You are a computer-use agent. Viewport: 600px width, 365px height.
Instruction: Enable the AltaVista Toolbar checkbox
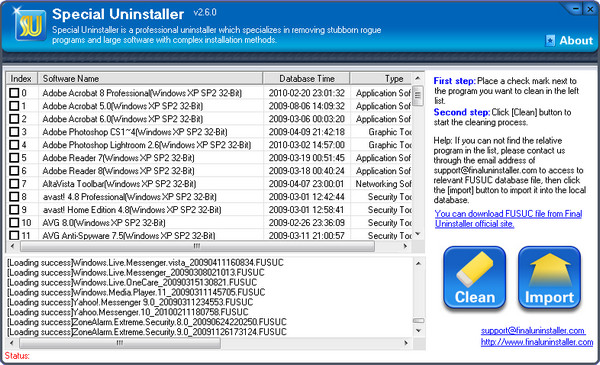[14, 184]
